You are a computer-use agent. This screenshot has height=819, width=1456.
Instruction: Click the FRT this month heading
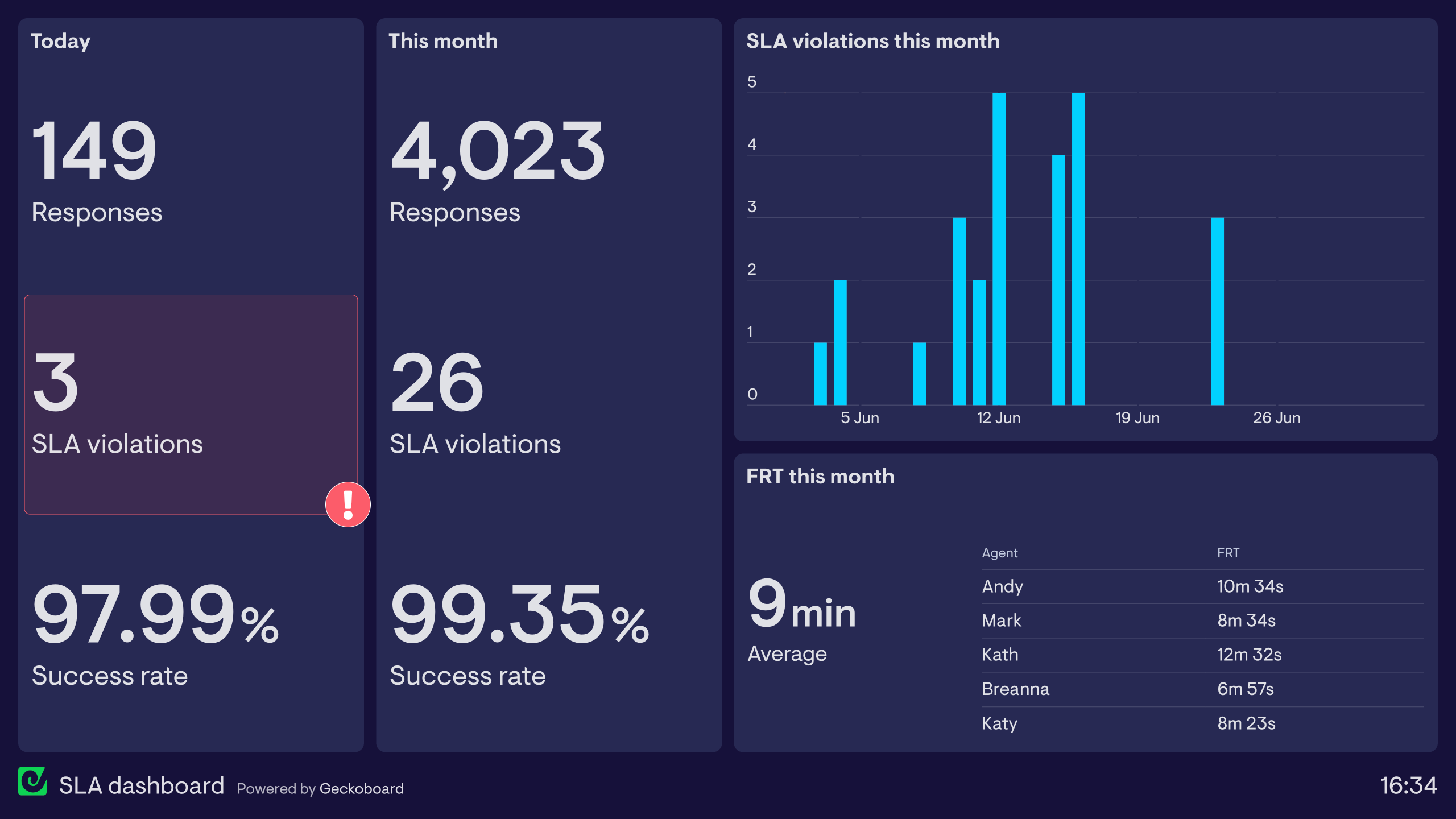tap(820, 477)
